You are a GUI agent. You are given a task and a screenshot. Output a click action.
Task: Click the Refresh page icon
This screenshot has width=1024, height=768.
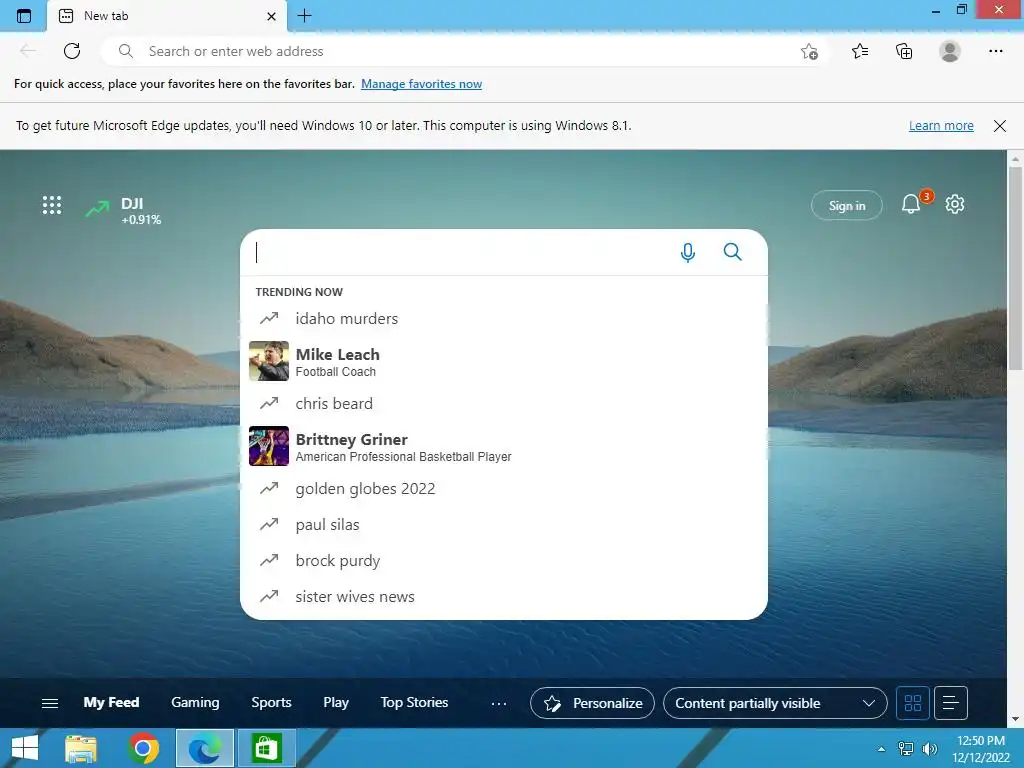coord(72,51)
